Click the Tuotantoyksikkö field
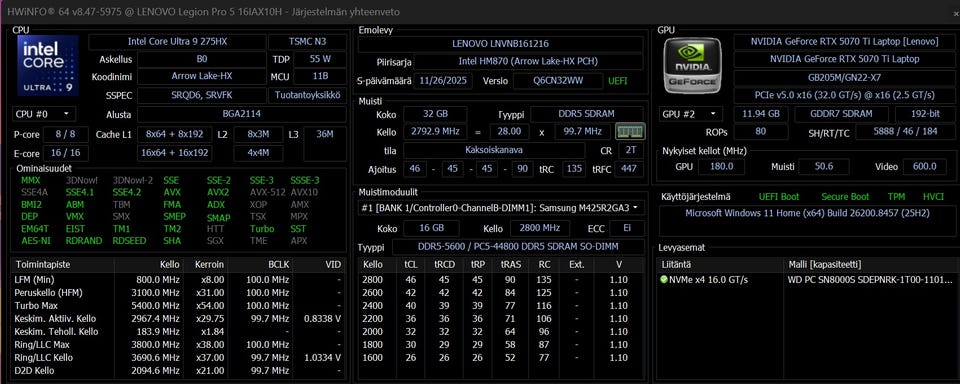Viewport: 960px width, 384px height. click(x=307, y=95)
